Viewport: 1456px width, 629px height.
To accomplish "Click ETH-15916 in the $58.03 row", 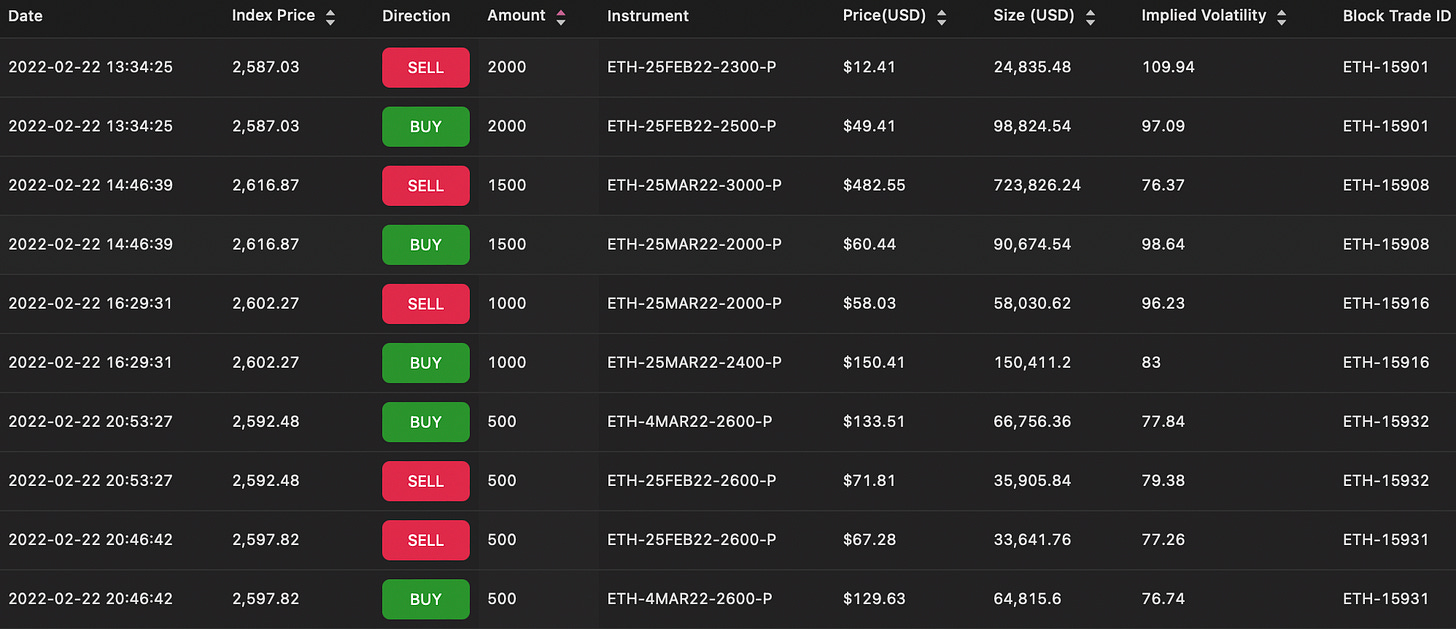I will pyautogui.click(x=1386, y=303).
